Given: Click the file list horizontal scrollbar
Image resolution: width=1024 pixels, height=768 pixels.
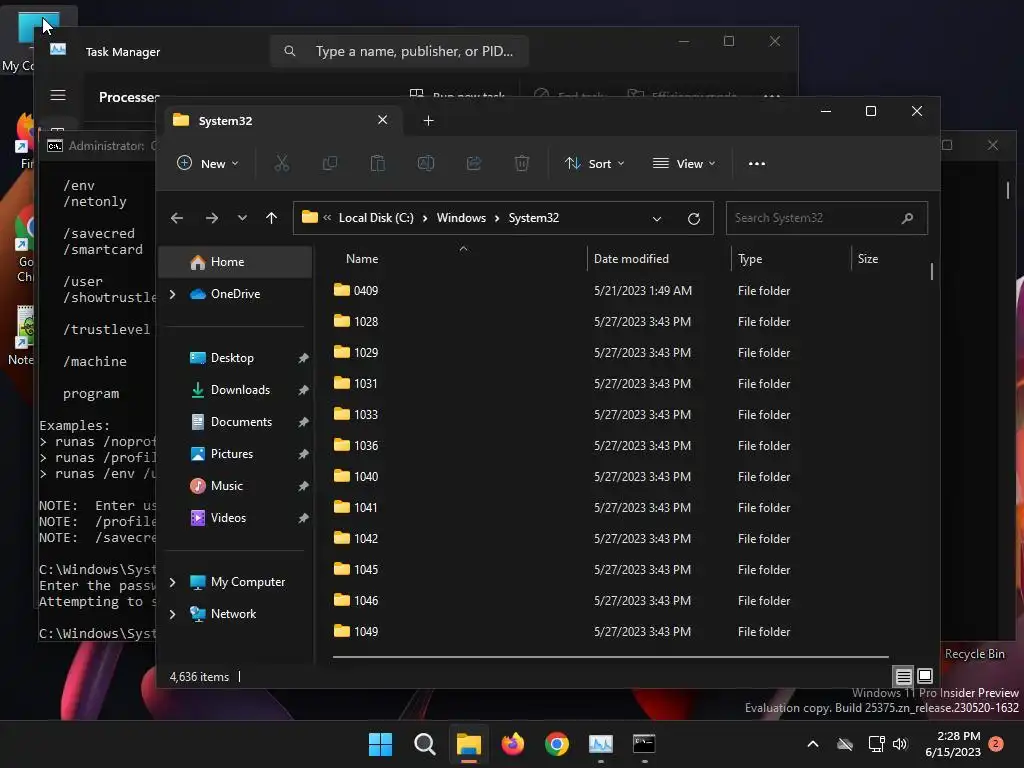Looking at the screenshot, I should (x=611, y=656).
